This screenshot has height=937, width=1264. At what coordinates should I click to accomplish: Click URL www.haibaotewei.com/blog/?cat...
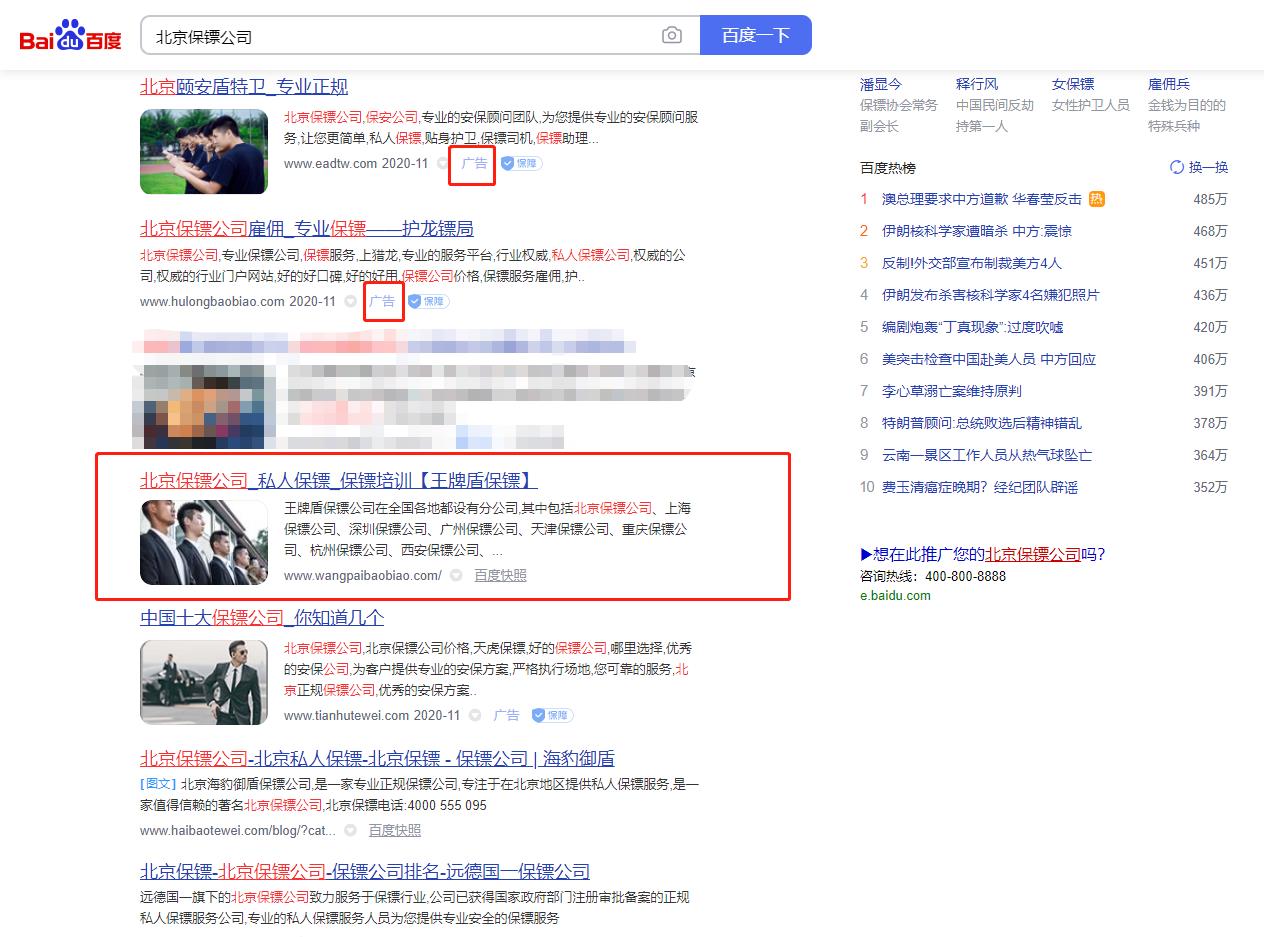pyautogui.click(x=238, y=830)
